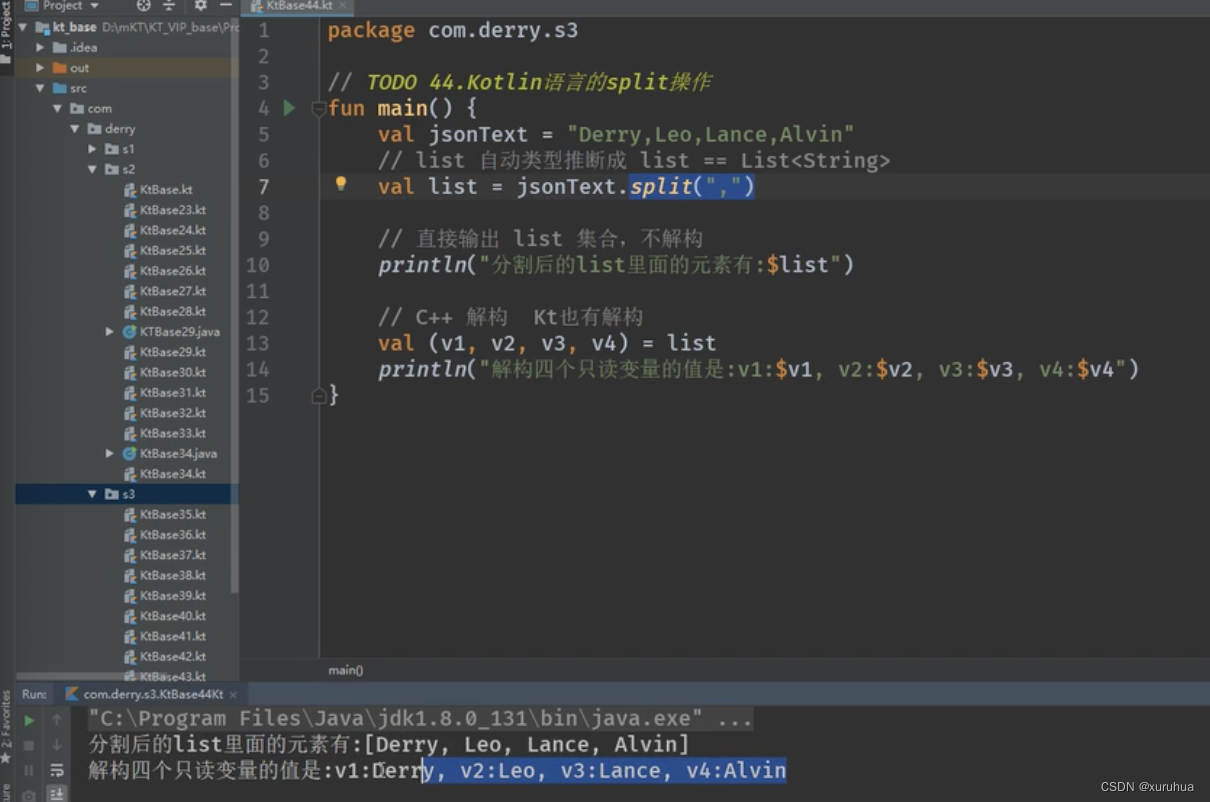Click the Stop square button in Run panel
The image size is (1210, 802).
[x=29, y=745]
